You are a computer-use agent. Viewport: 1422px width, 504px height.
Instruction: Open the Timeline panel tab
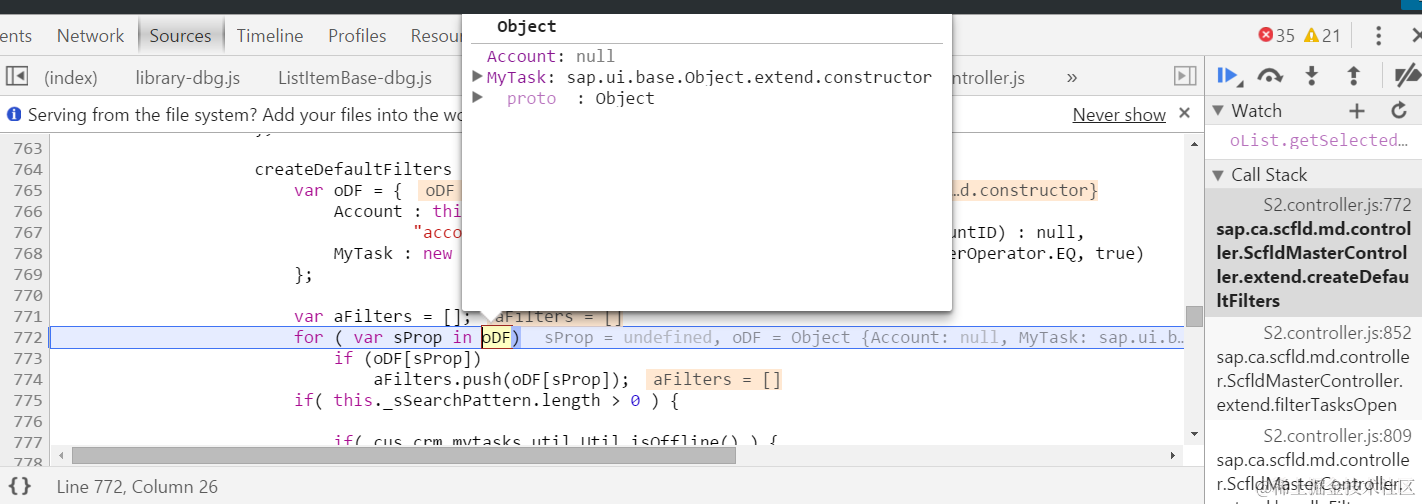[270, 36]
